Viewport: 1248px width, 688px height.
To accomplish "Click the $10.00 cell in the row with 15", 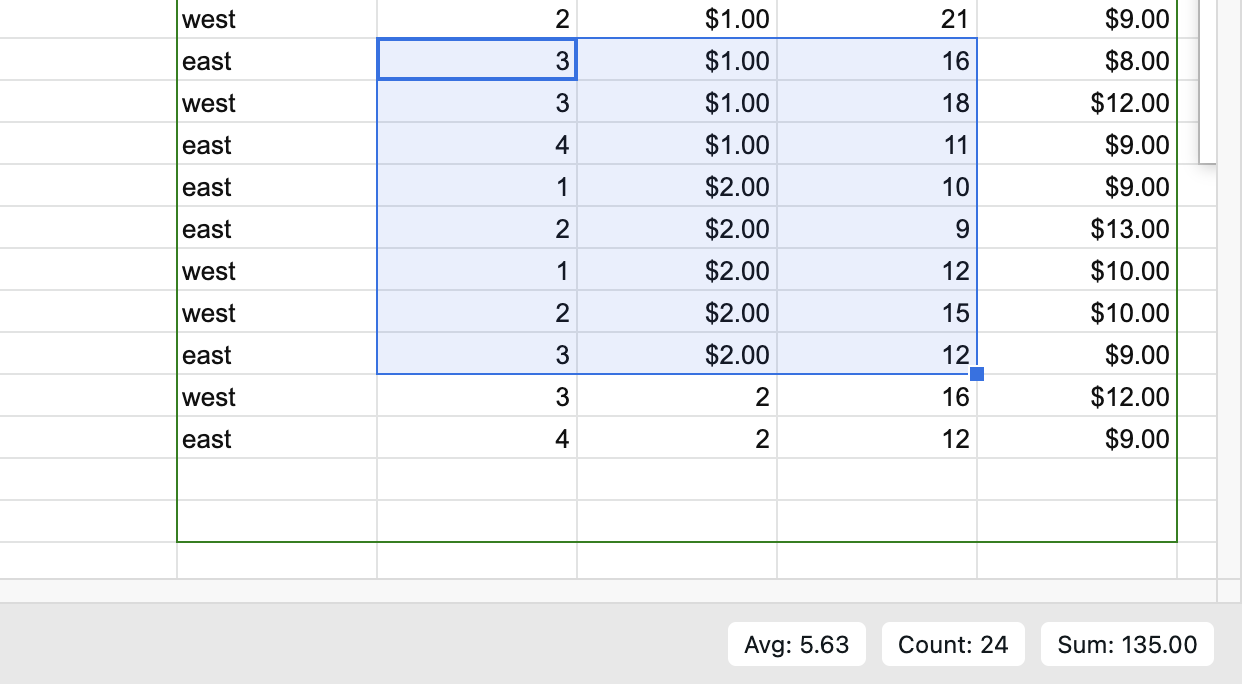I will pyautogui.click(x=1077, y=313).
